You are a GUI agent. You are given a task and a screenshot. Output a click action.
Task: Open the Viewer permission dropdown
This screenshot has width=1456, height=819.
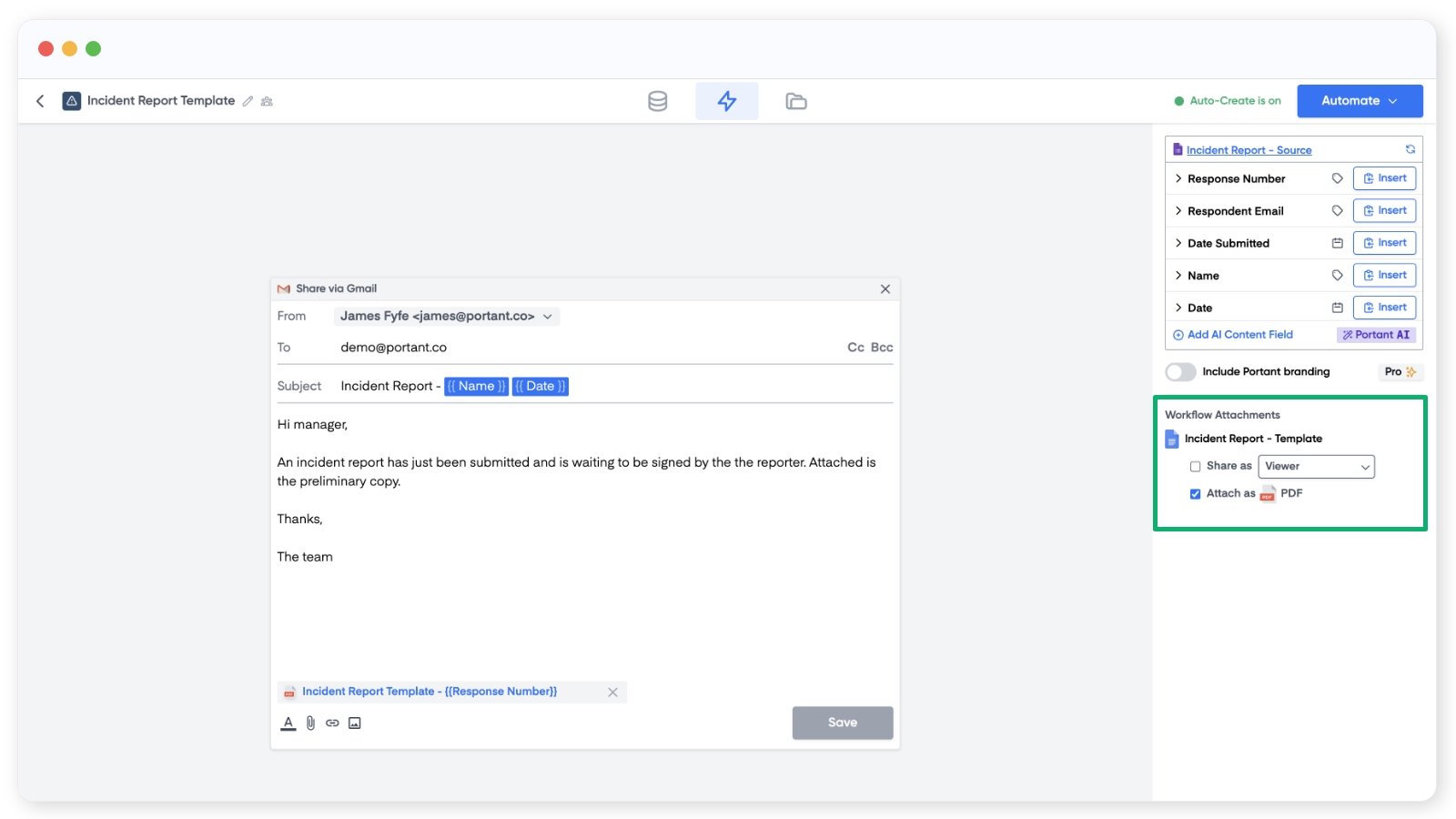[x=1316, y=467]
